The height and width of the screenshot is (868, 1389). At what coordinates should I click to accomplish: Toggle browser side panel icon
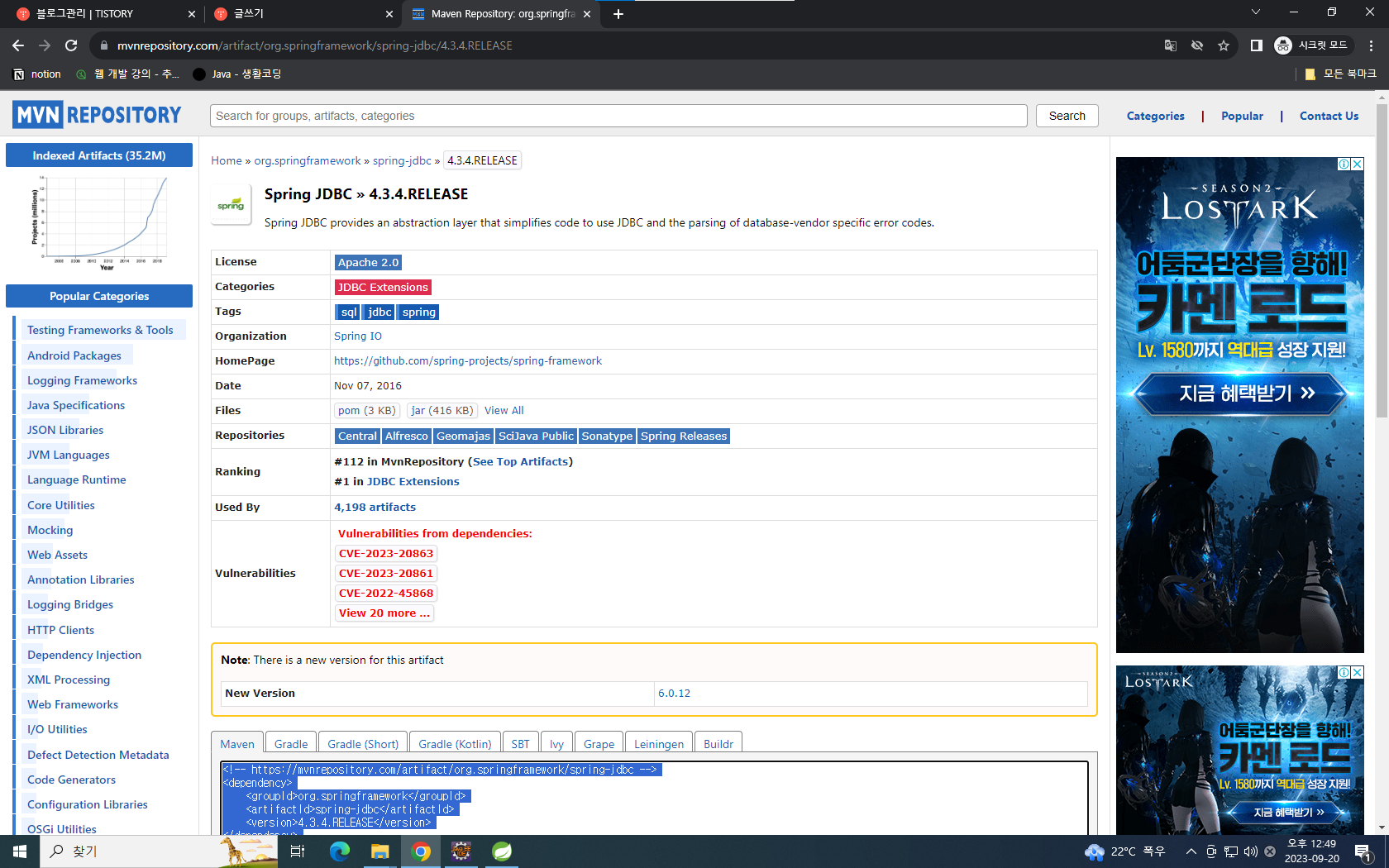(x=1256, y=45)
